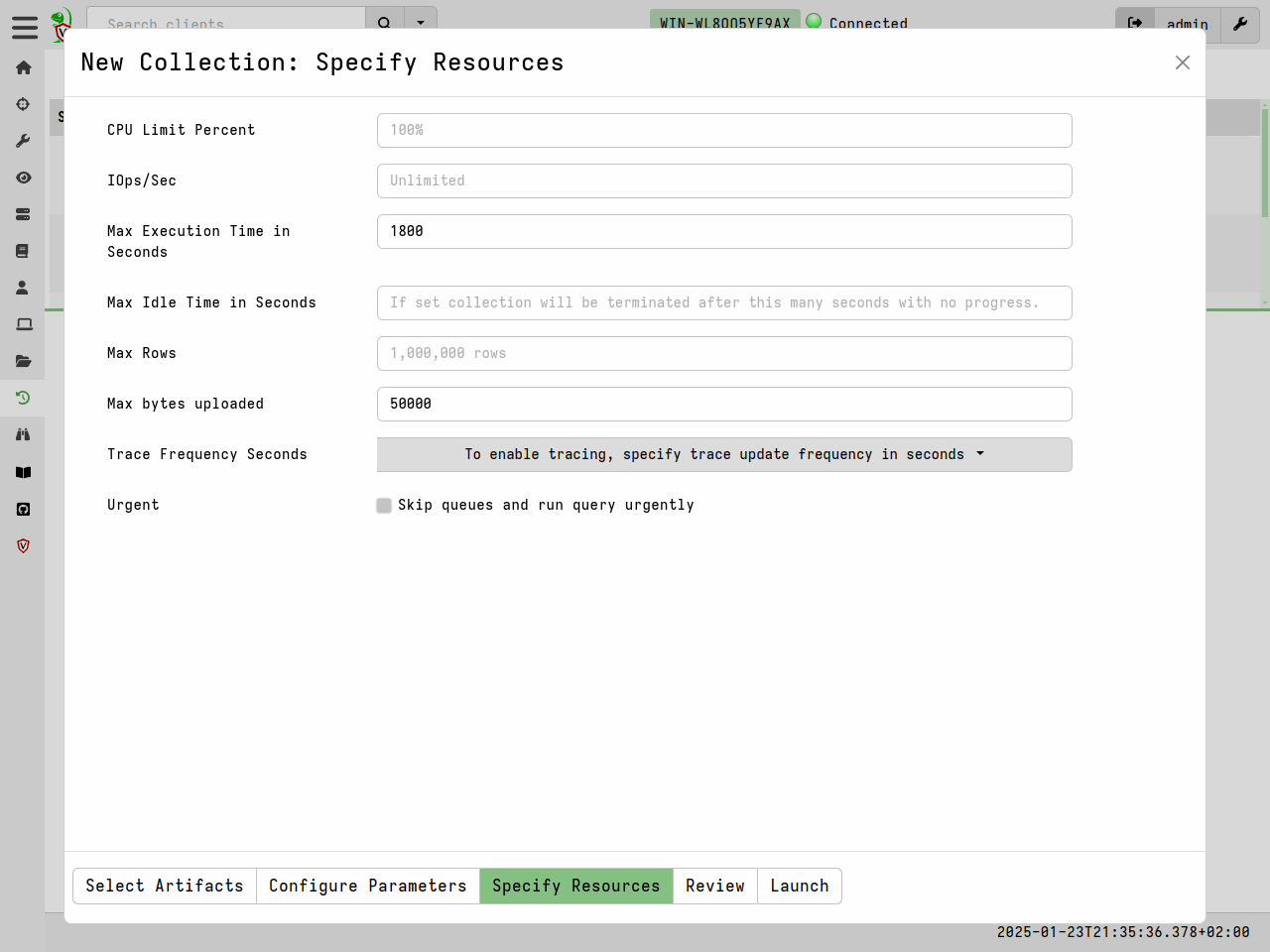
Task: Select the Collected Artifacts history icon
Action: pos(23,398)
